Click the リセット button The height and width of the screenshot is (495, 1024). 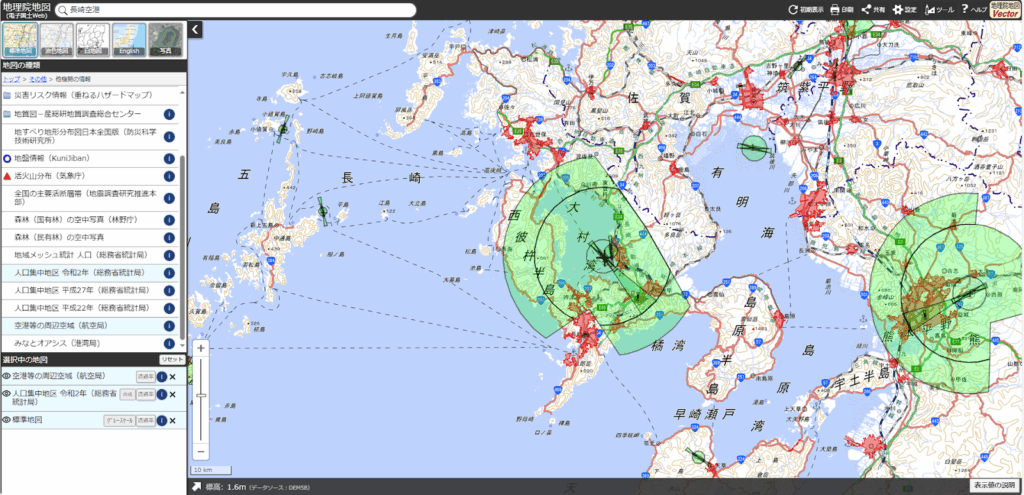[x=172, y=360]
